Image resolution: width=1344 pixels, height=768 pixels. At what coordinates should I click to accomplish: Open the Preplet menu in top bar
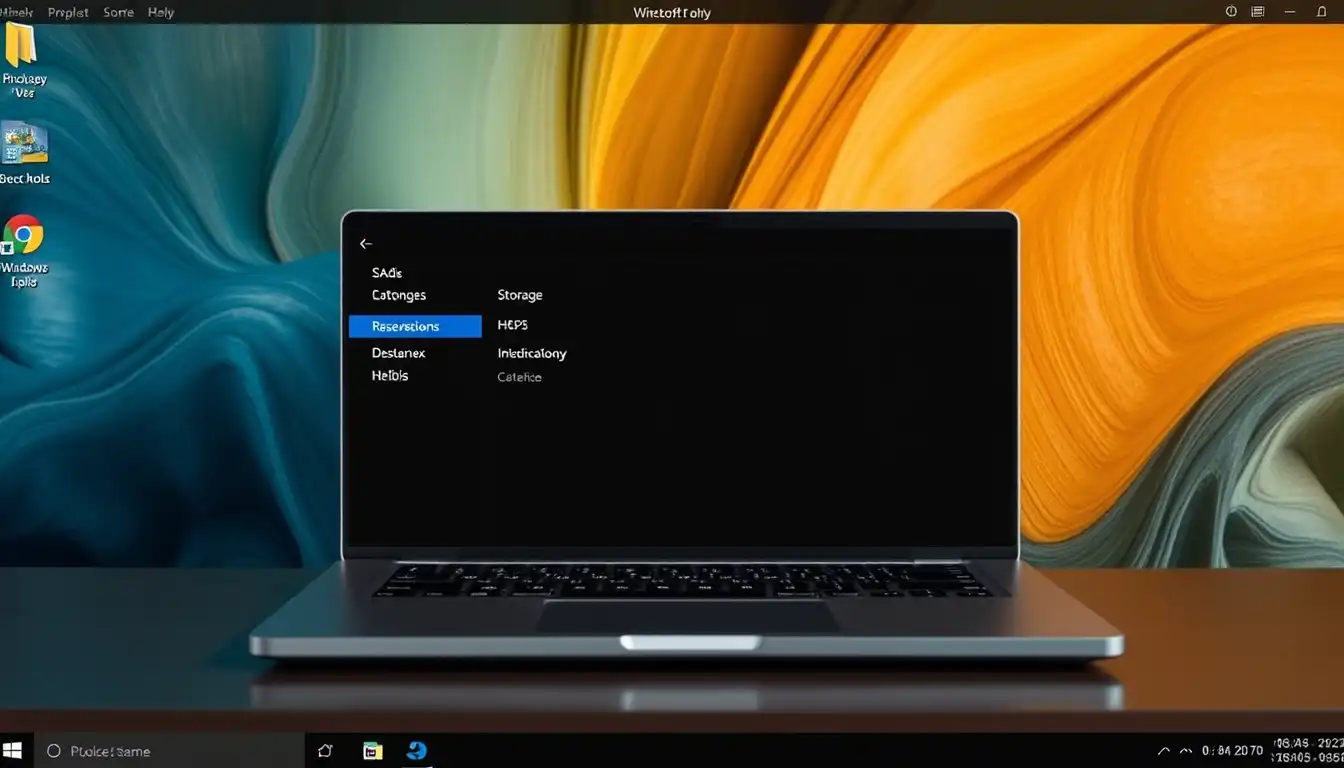[67, 12]
